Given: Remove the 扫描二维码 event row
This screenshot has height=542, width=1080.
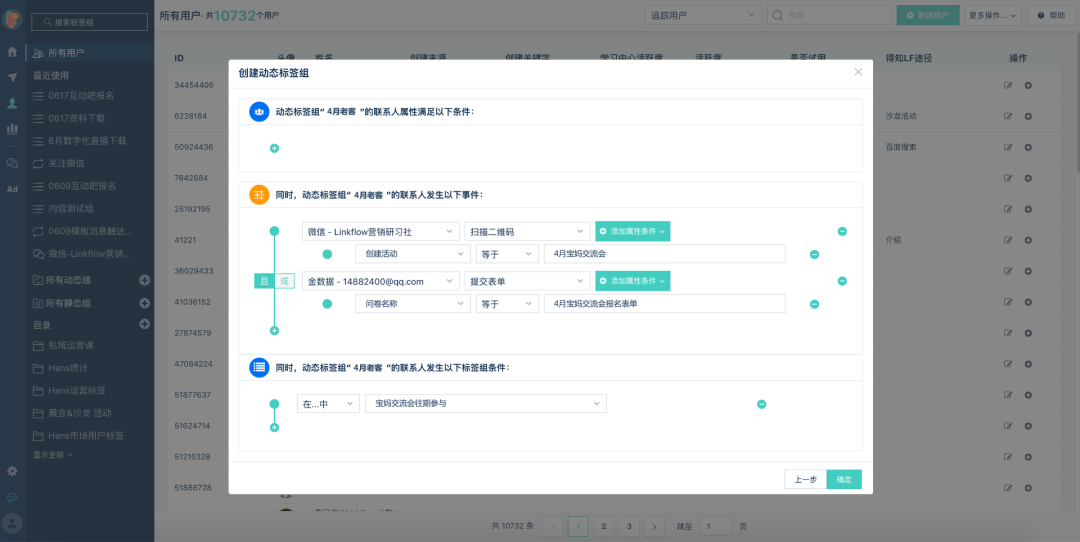Looking at the screenshot, I should (842, 231).
